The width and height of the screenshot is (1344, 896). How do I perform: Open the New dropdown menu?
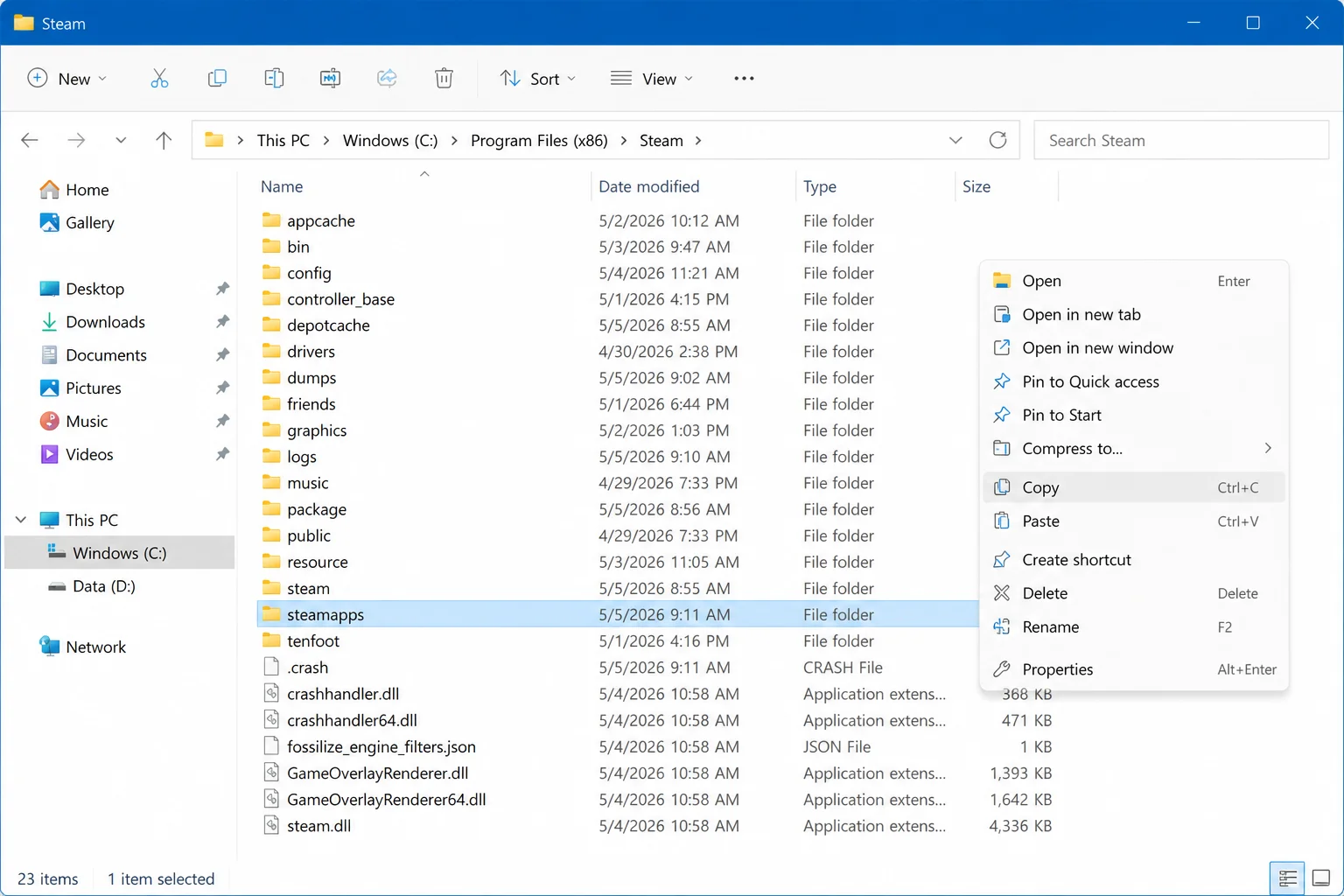(x=67, y=79)
